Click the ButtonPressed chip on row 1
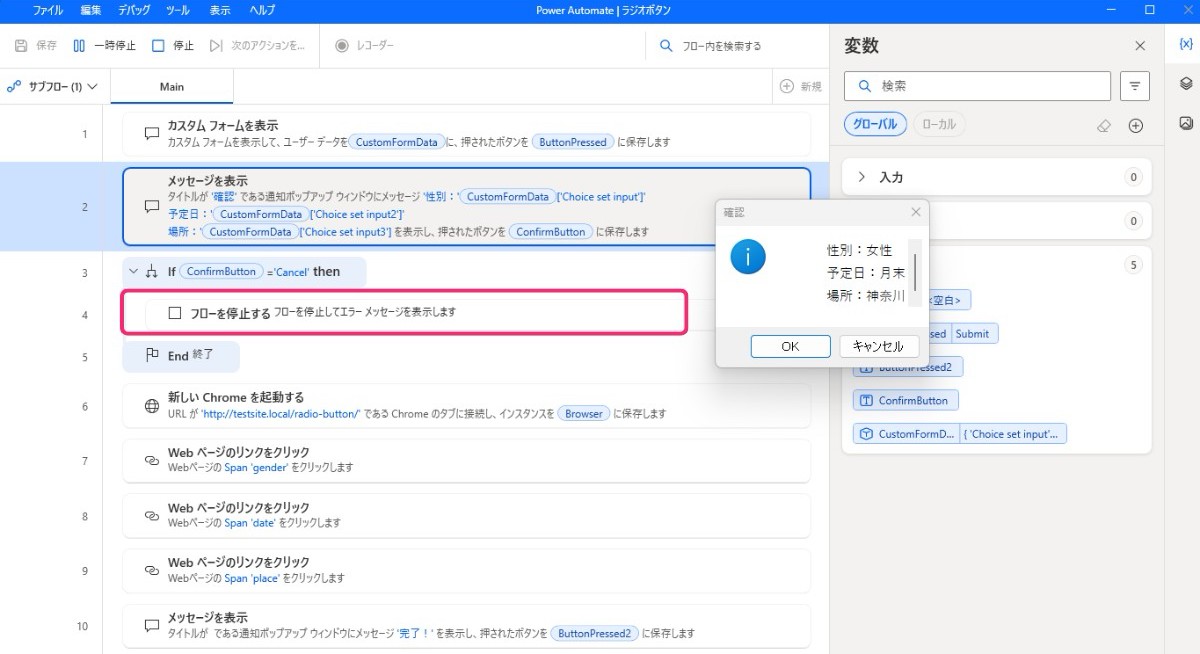The image size is (1200, 654). coord(573,142)
